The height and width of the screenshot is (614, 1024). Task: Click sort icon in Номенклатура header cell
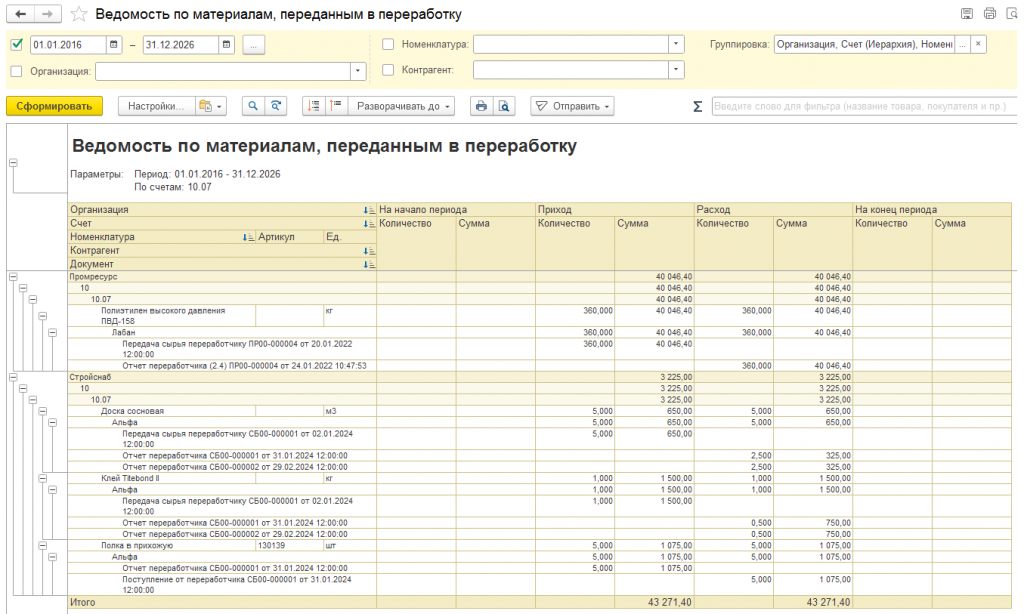(248, 237)
